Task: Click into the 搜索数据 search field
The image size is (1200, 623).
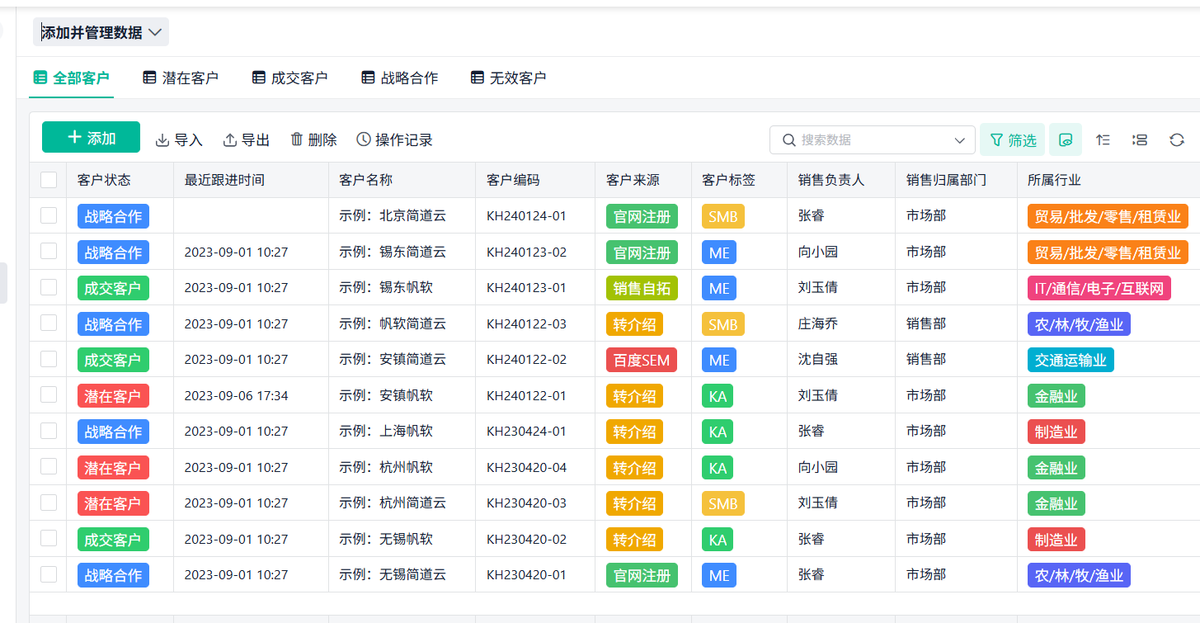Action: (865, 140)
